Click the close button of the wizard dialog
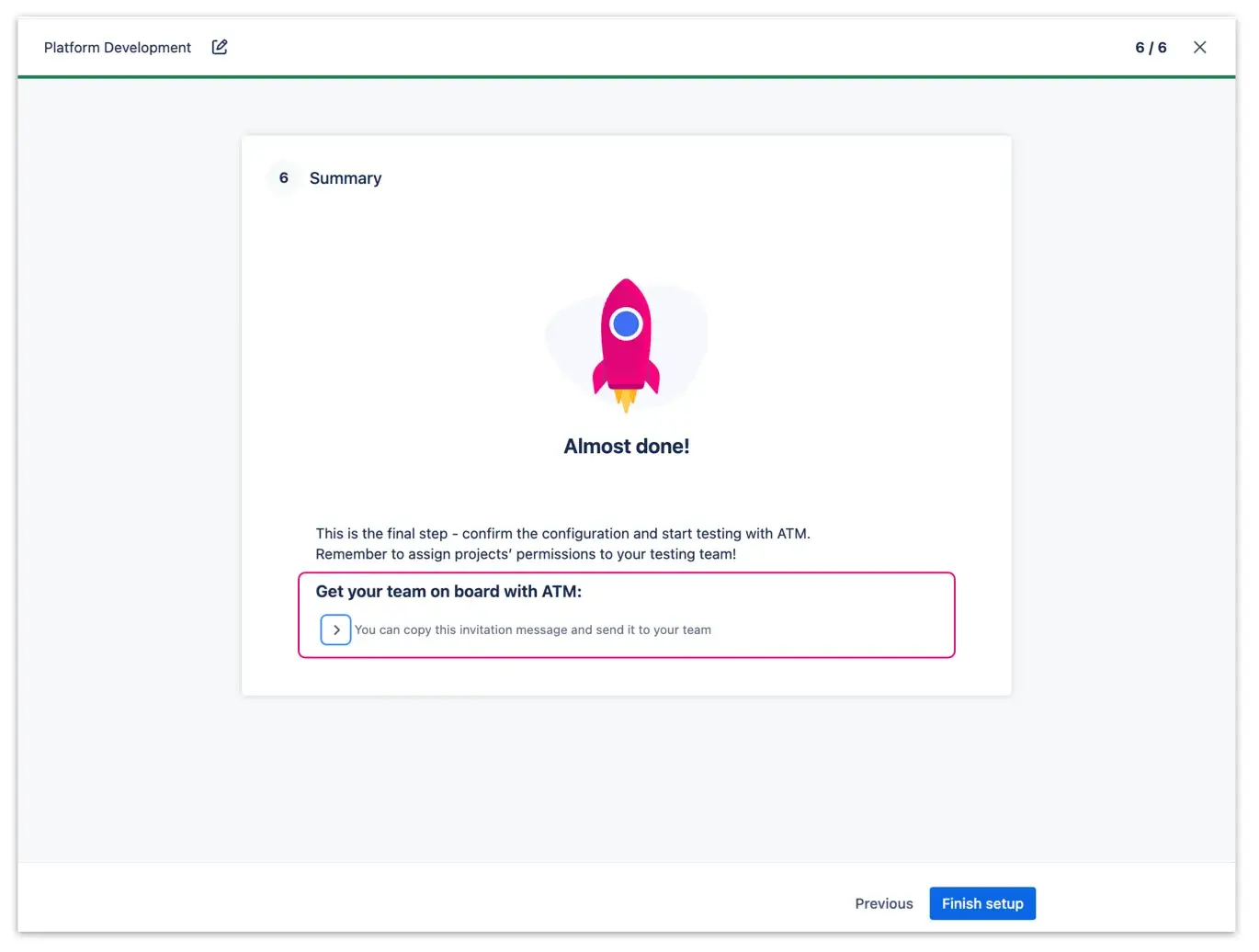 [1200, 47]
